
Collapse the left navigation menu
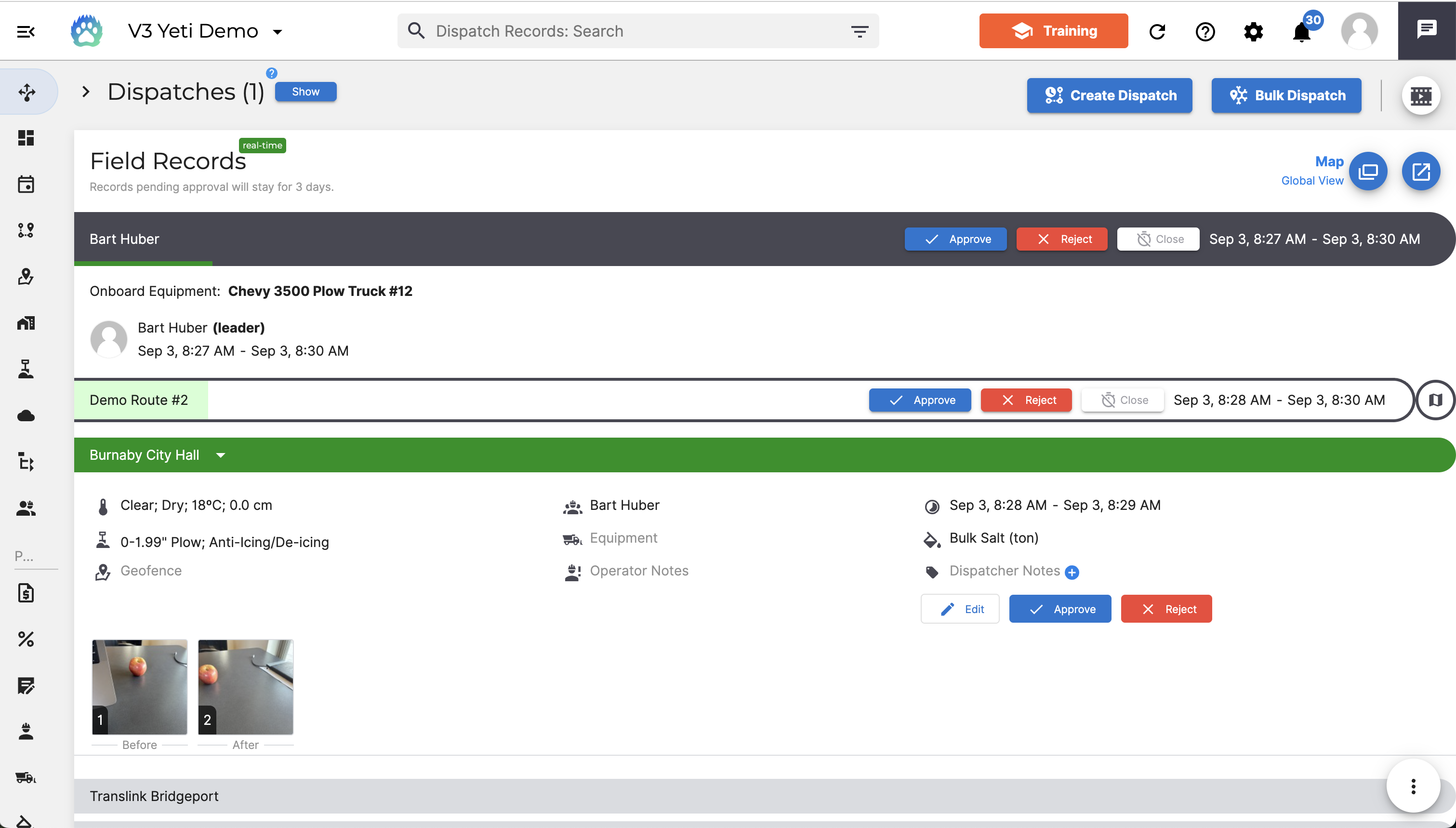coord(26,31)
